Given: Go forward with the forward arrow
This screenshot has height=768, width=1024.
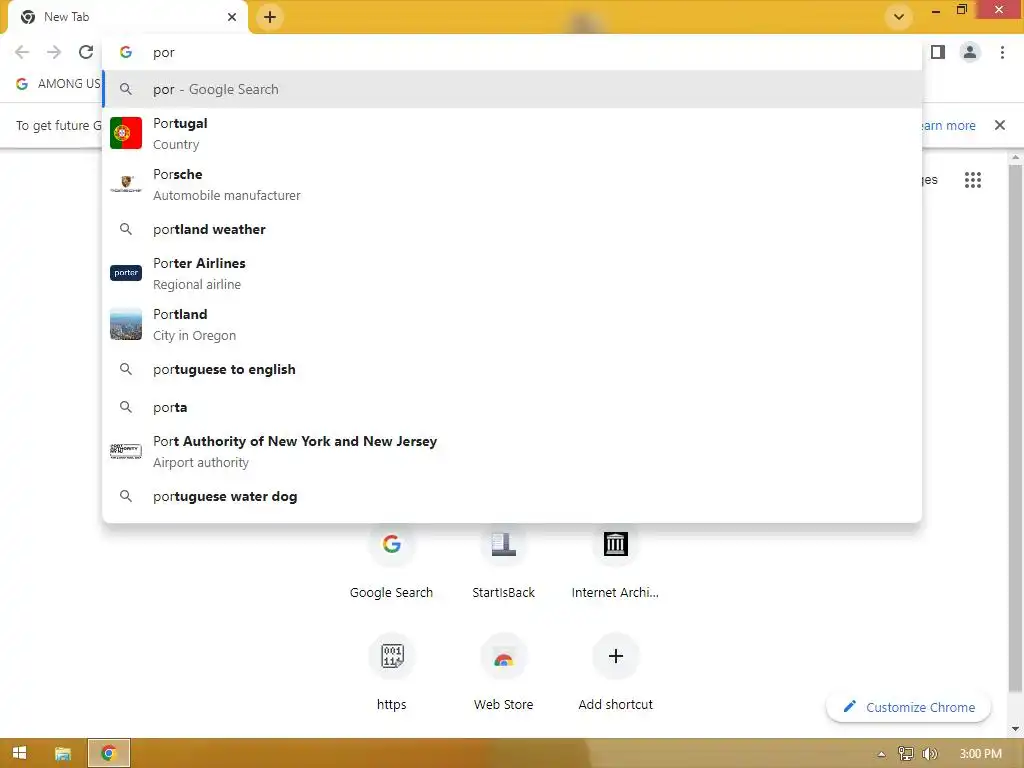Looking at the screenshot, I should 54,52.
